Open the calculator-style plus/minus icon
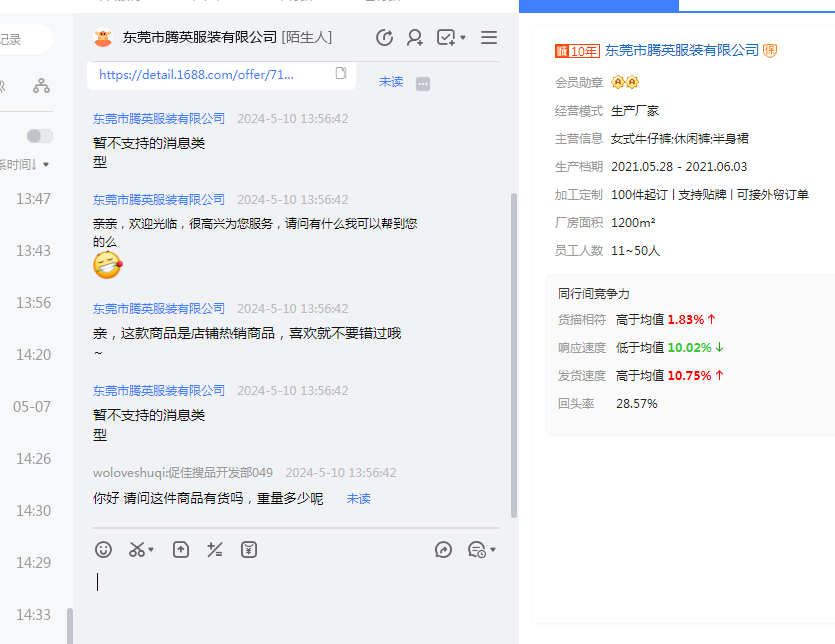 pos(214,549)
